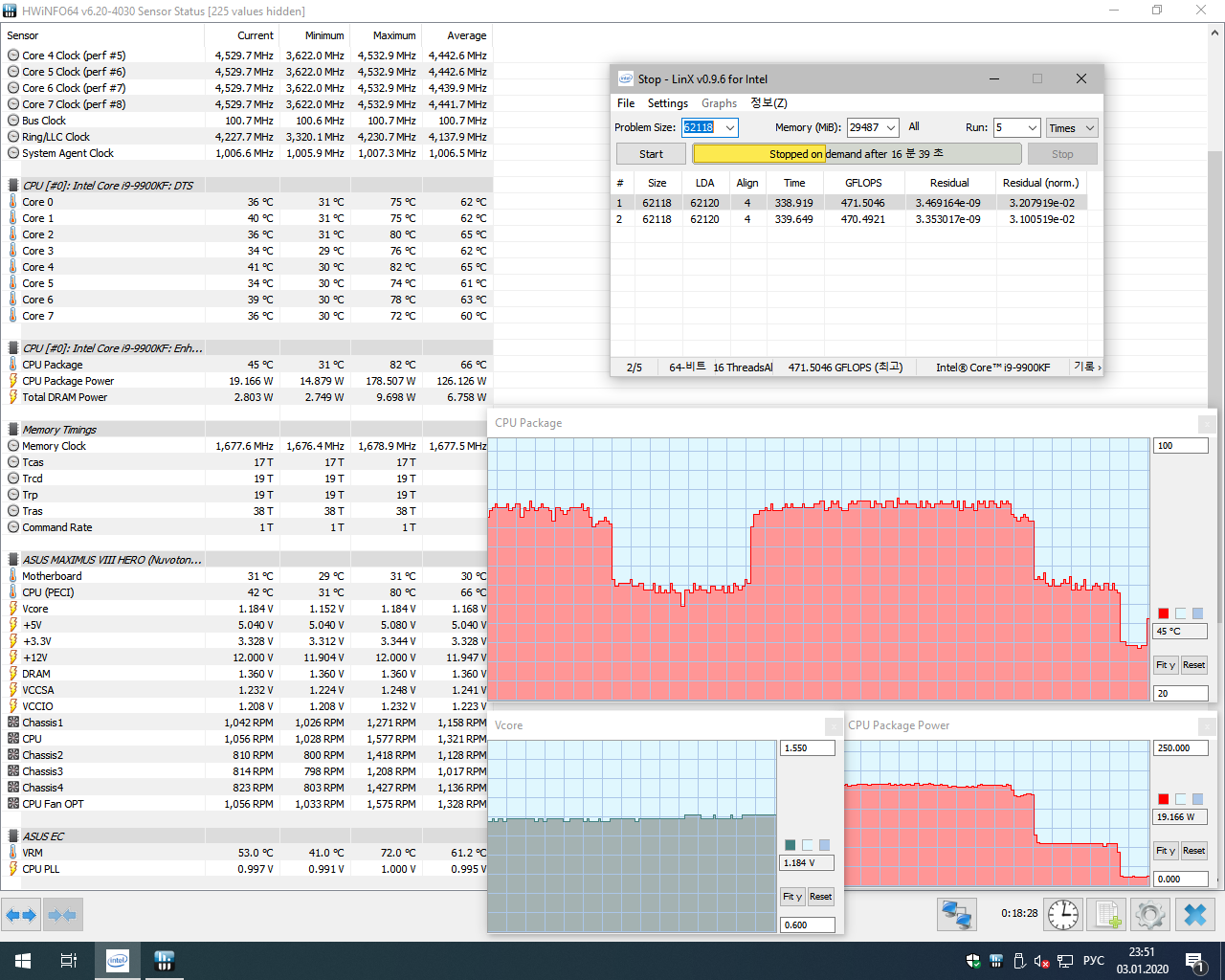The width and height of the screenshot is (1225, 980).
Task: Click the thermometer icon beside Core 0
Action: pos(13,202)
